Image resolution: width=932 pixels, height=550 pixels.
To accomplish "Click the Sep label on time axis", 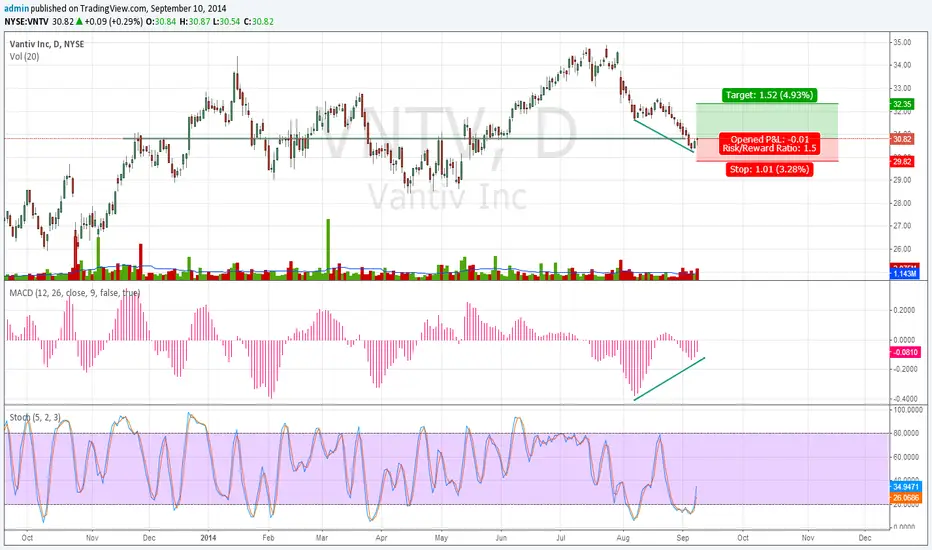I will [683, 538].
